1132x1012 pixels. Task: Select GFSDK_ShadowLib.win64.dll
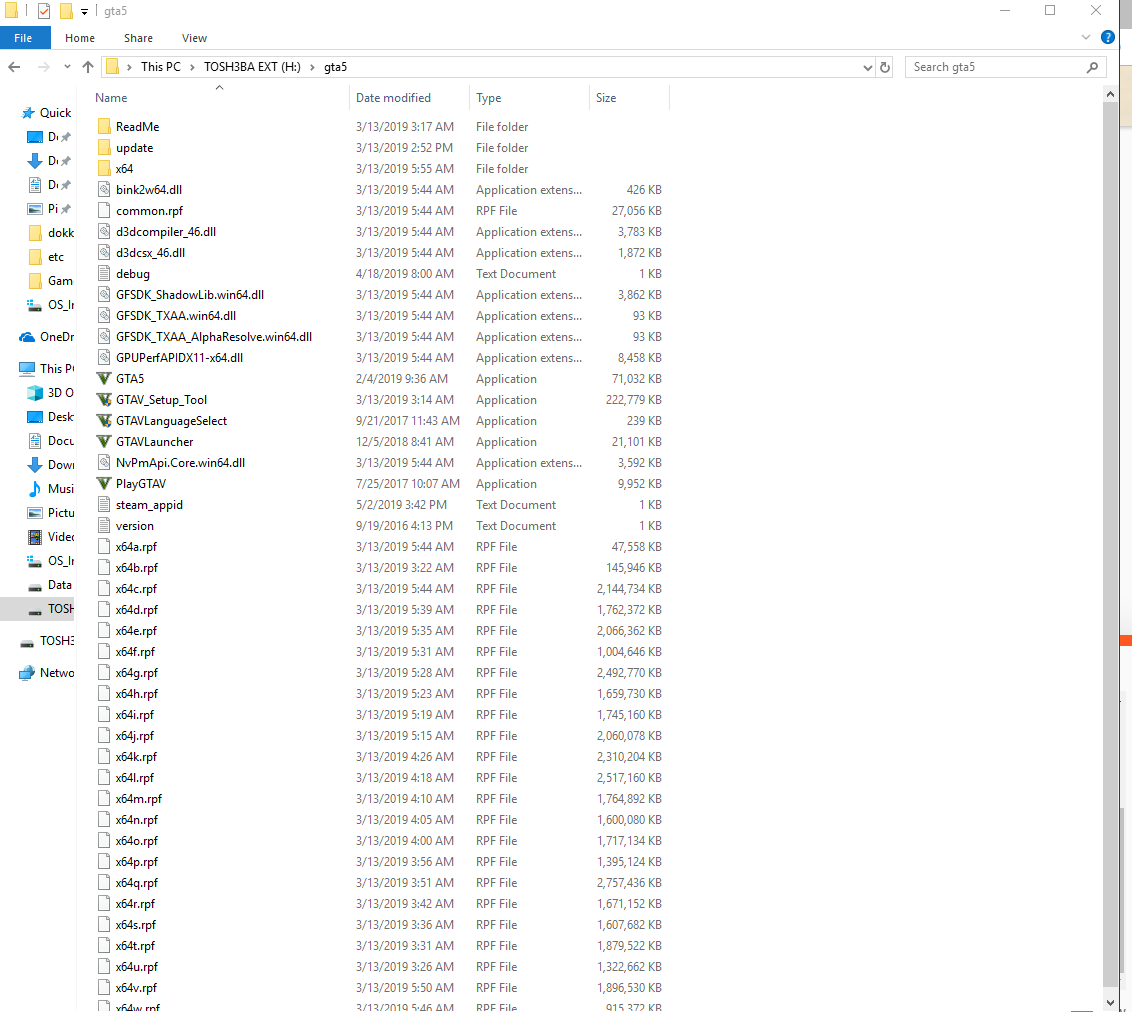[x=190, y=295]
